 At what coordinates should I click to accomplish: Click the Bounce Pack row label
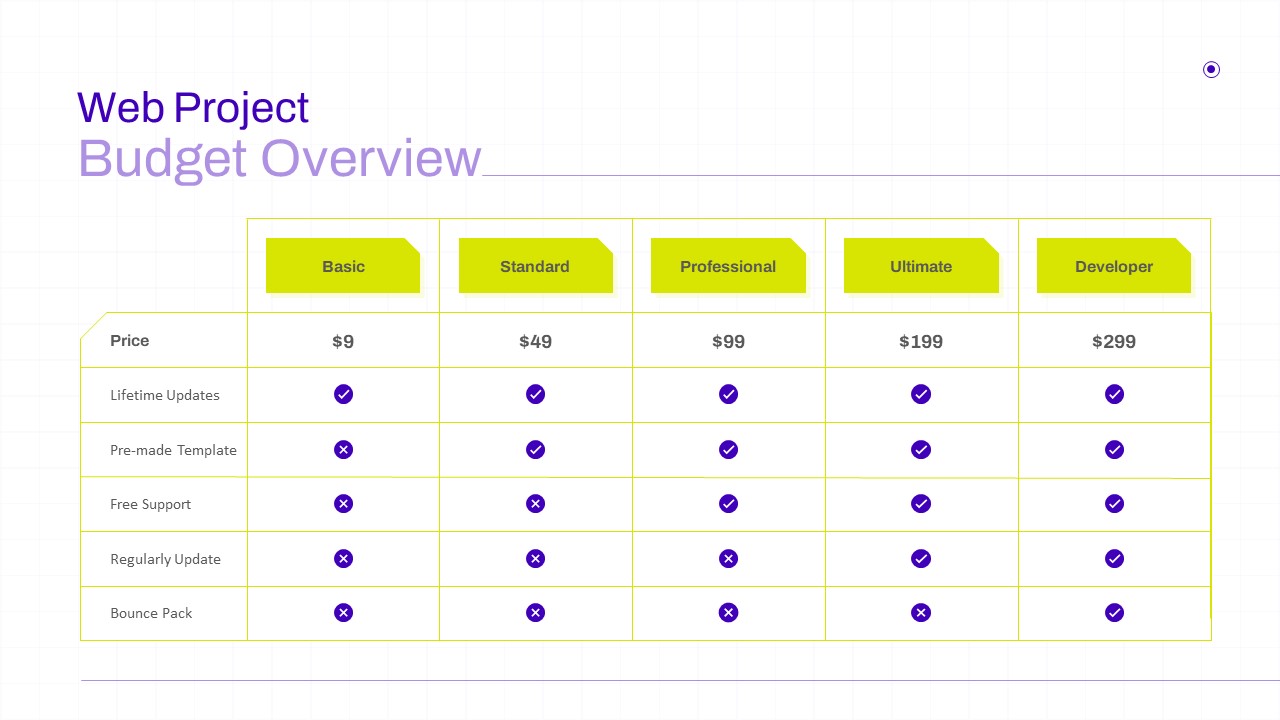click(x=151, y=613)
